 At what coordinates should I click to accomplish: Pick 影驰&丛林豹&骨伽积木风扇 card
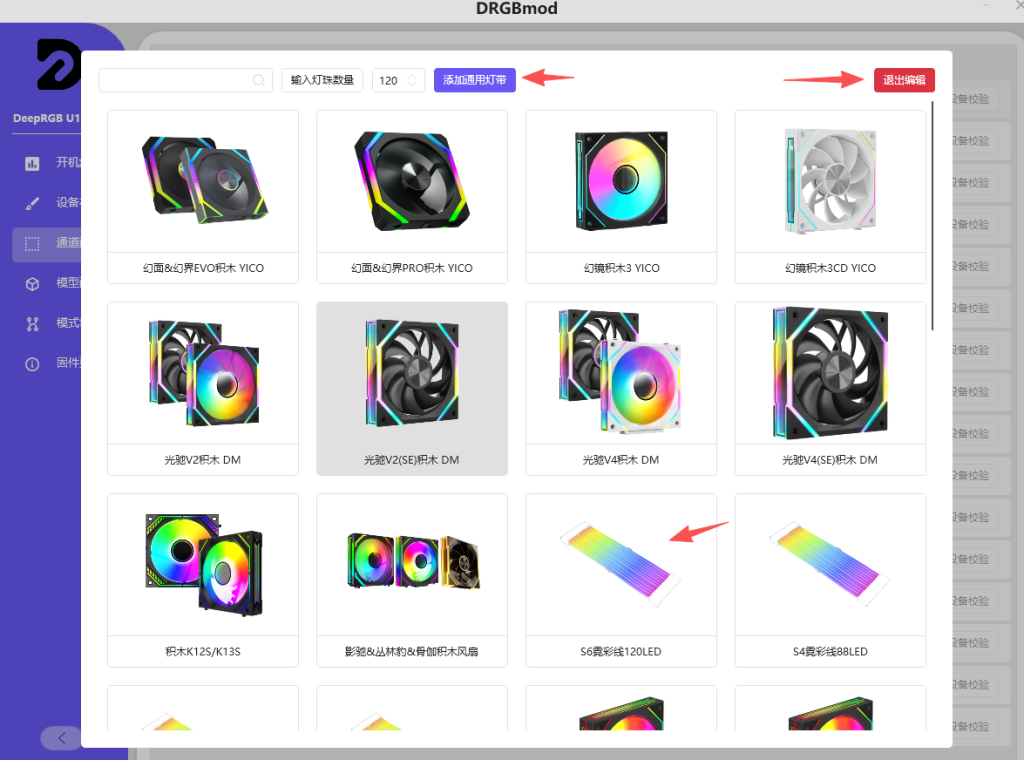[x=412, y=579]
